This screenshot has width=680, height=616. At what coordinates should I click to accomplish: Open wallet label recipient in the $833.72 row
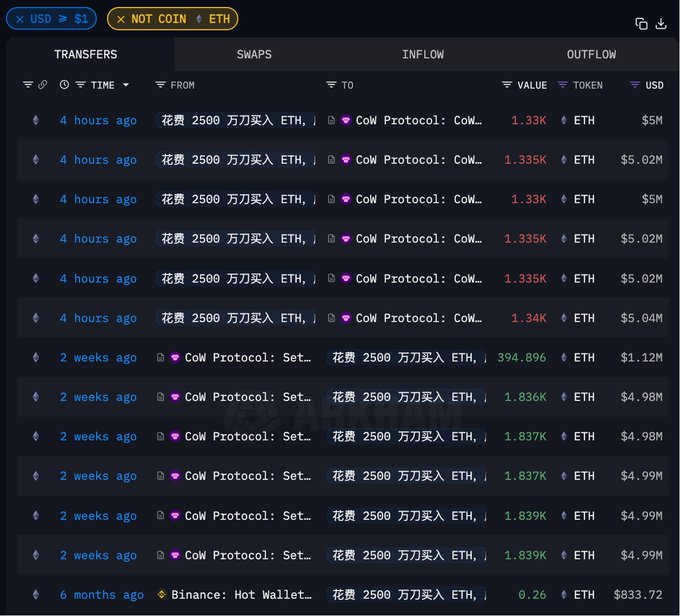coord(408,595)
